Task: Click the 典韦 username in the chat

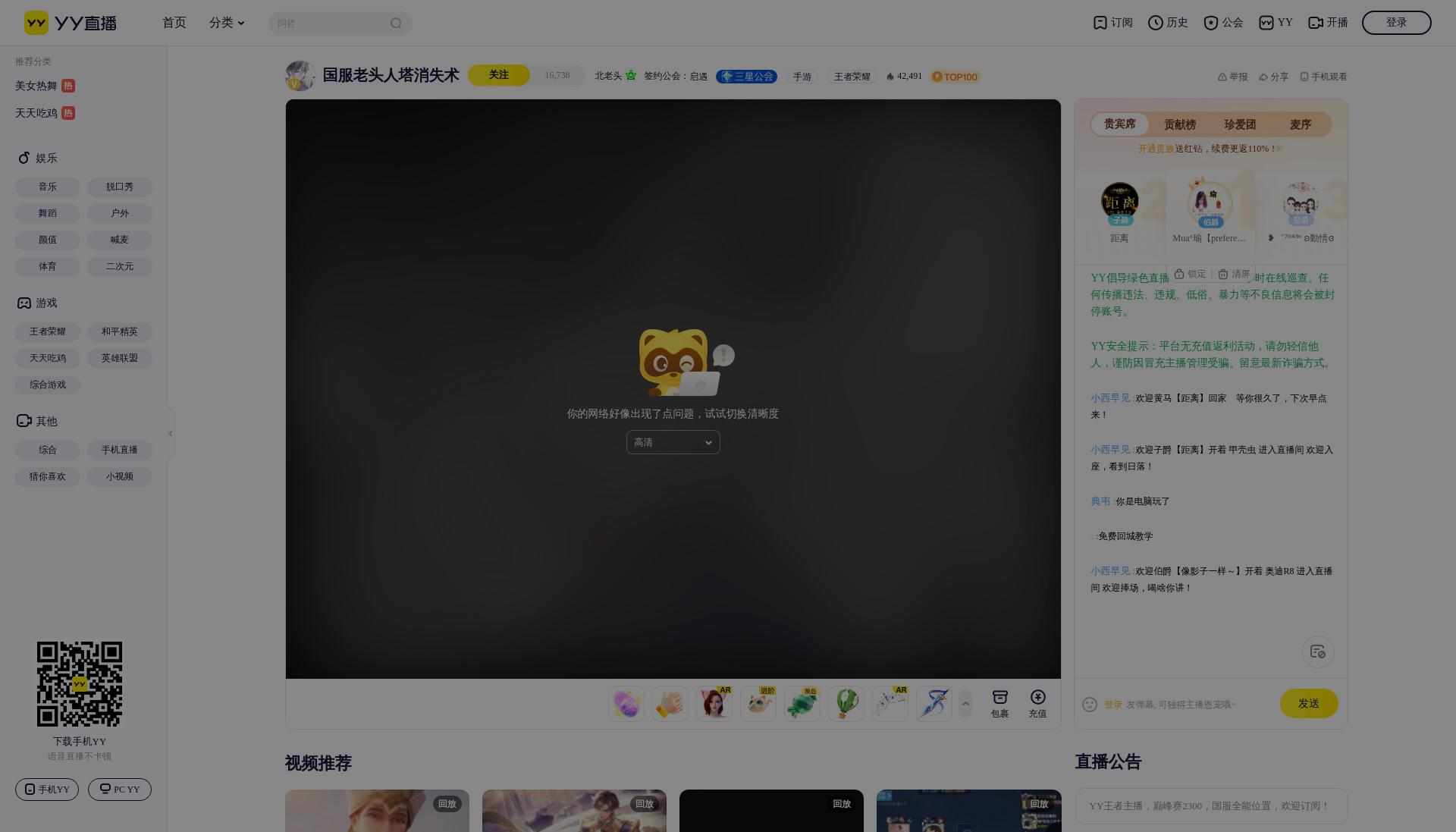Action: pos(1101,501)
